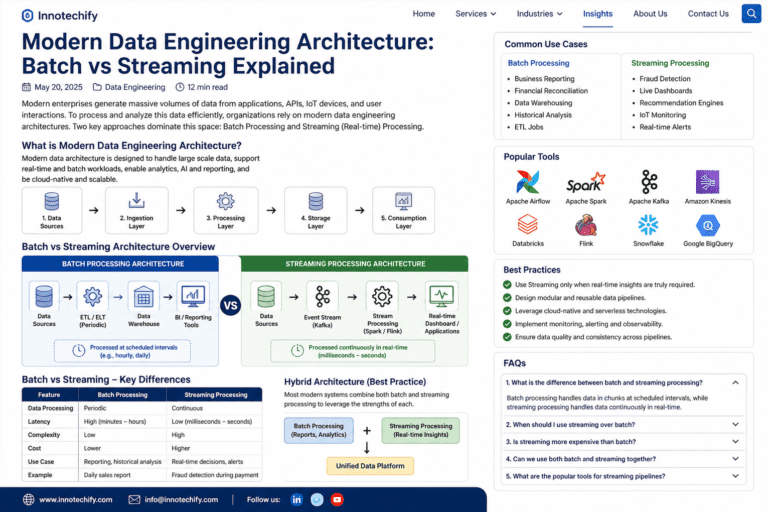Open the LinkedIn follow icon
This screenshot has width=768, height=512.
(296, 500)
